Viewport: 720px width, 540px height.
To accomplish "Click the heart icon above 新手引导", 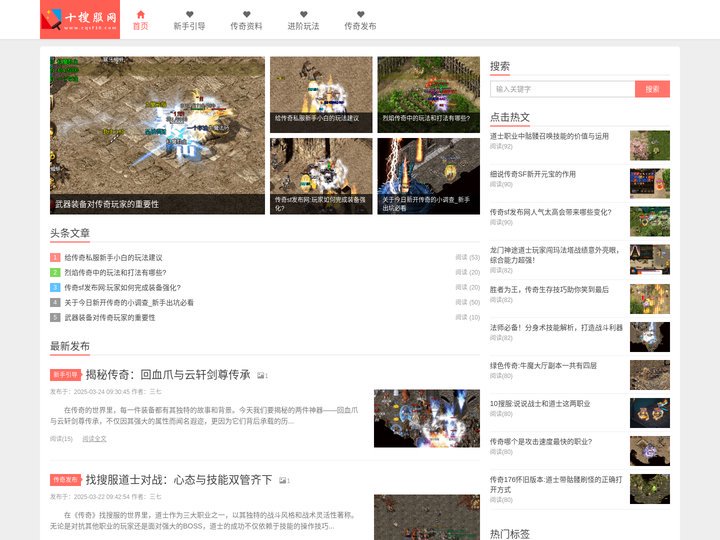I will [x=189, y=15].
